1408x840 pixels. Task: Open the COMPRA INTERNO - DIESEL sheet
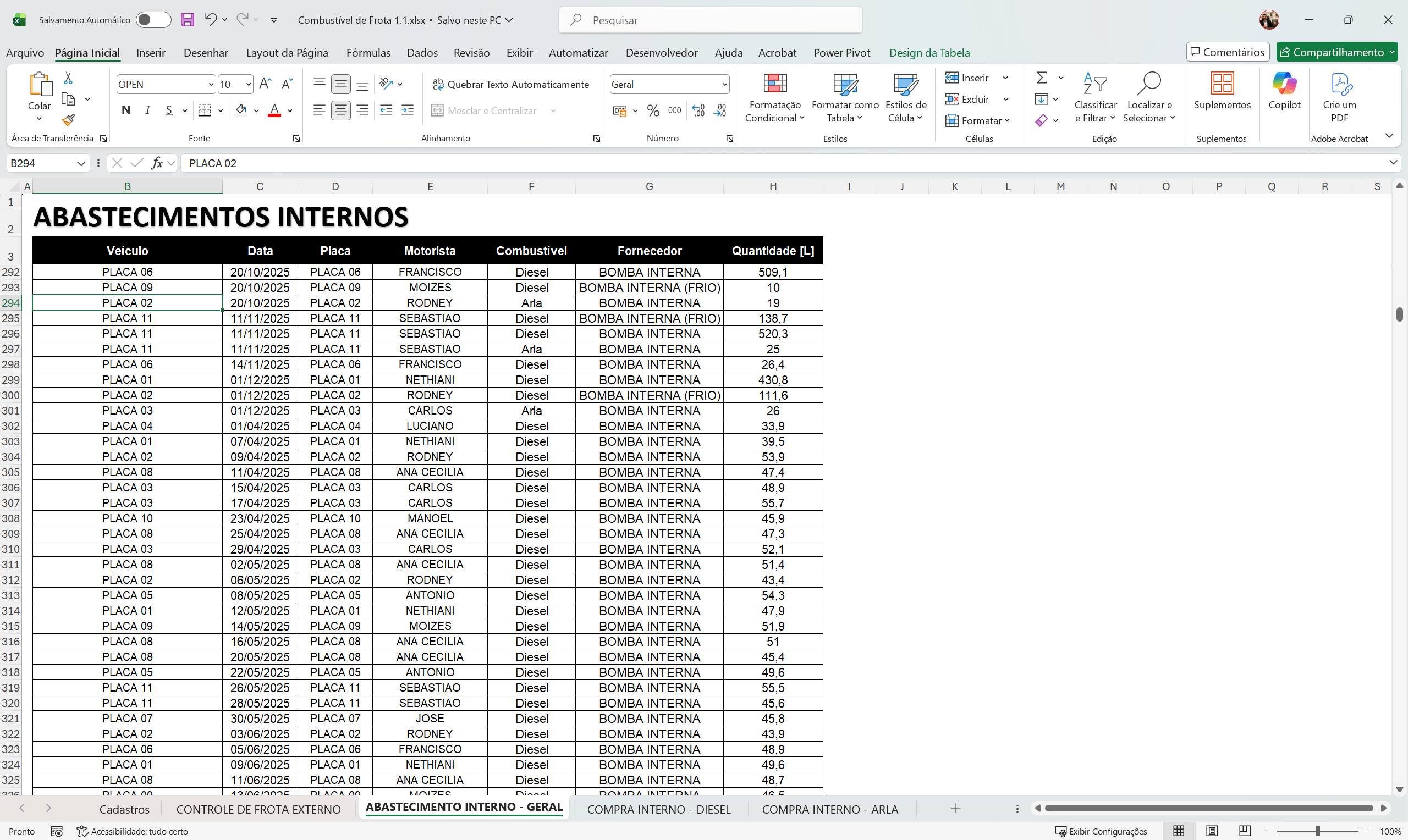[x=658, y=809]
